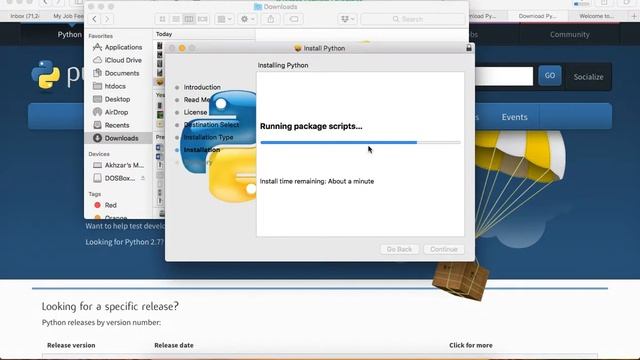Image resolution: width=640 pixels, height=360 pixels.
Task: Click the Finder Search field
Action: click(x=413, y=19)
